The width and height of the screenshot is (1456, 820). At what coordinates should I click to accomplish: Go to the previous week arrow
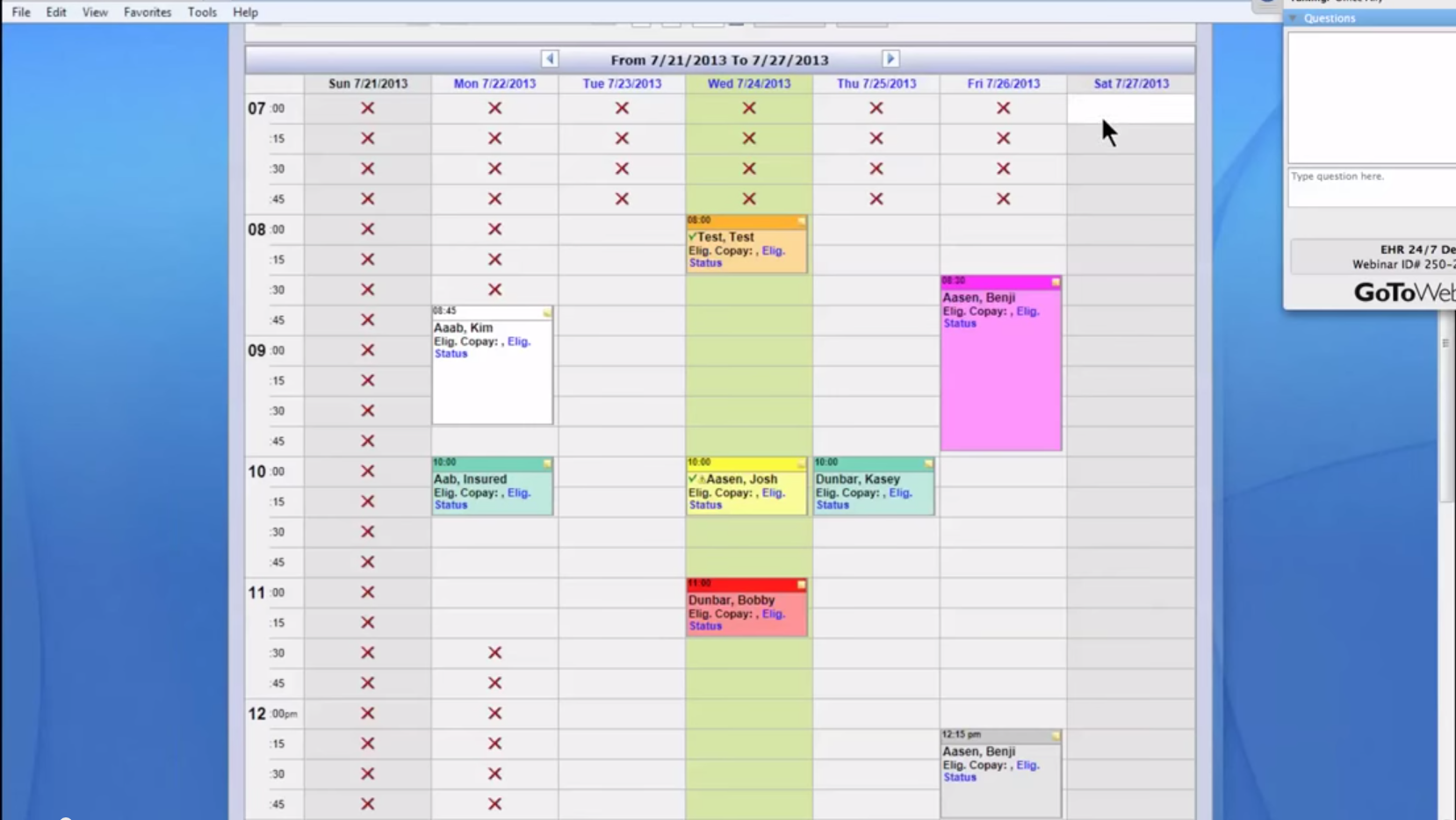pyautogui.click(x=550, y=59)
